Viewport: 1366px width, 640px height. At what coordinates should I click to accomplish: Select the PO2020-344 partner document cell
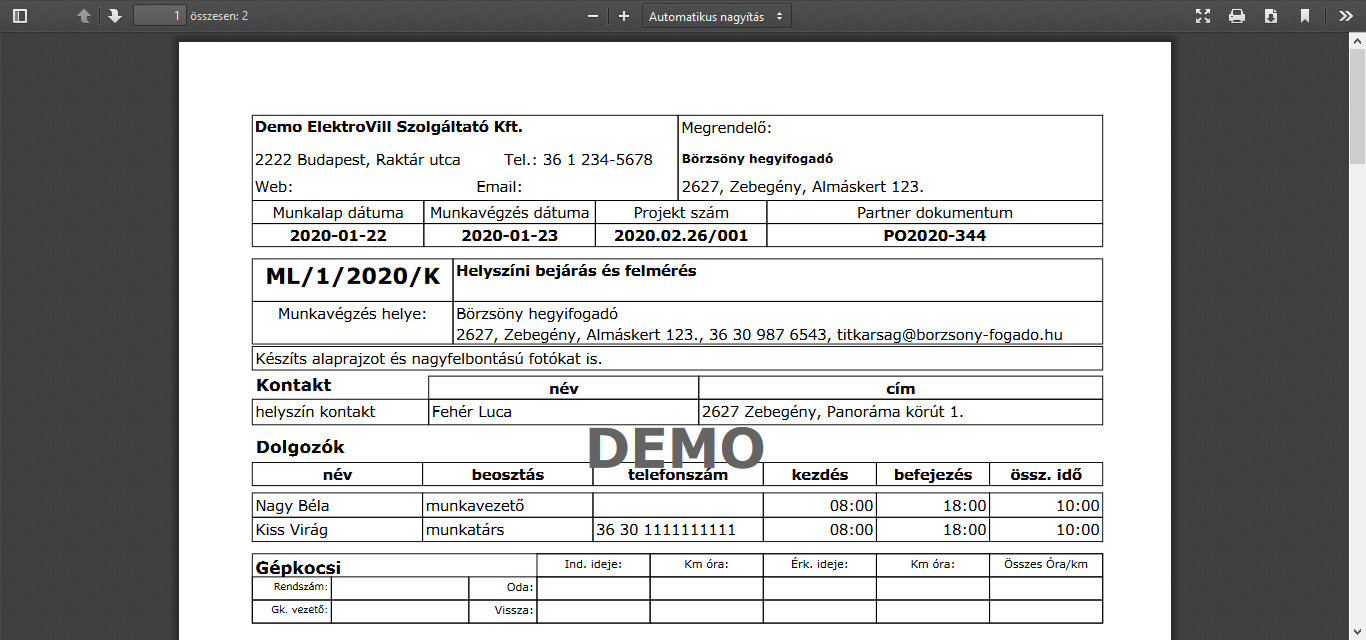tap(934, 236)
